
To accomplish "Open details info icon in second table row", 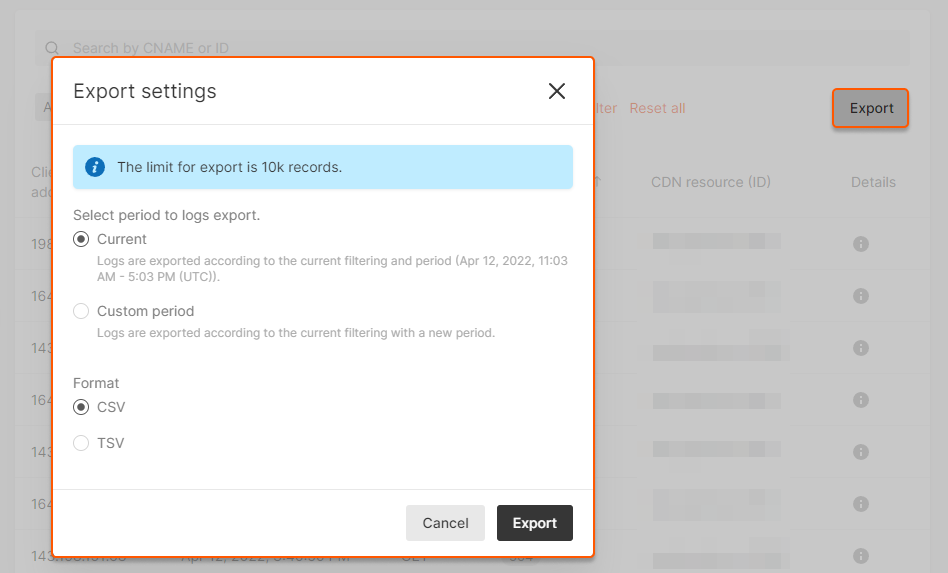I will [x=860, y=296].
